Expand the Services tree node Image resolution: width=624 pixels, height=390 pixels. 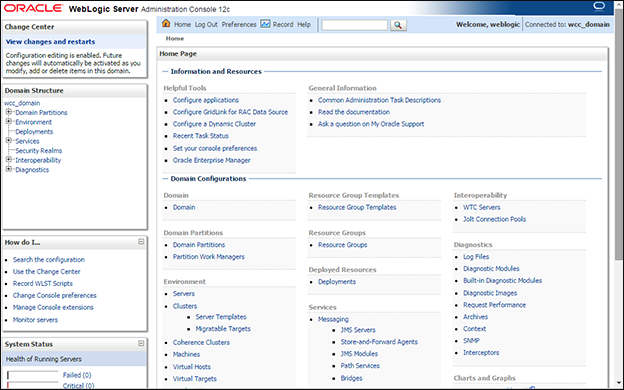pos(8,140)
